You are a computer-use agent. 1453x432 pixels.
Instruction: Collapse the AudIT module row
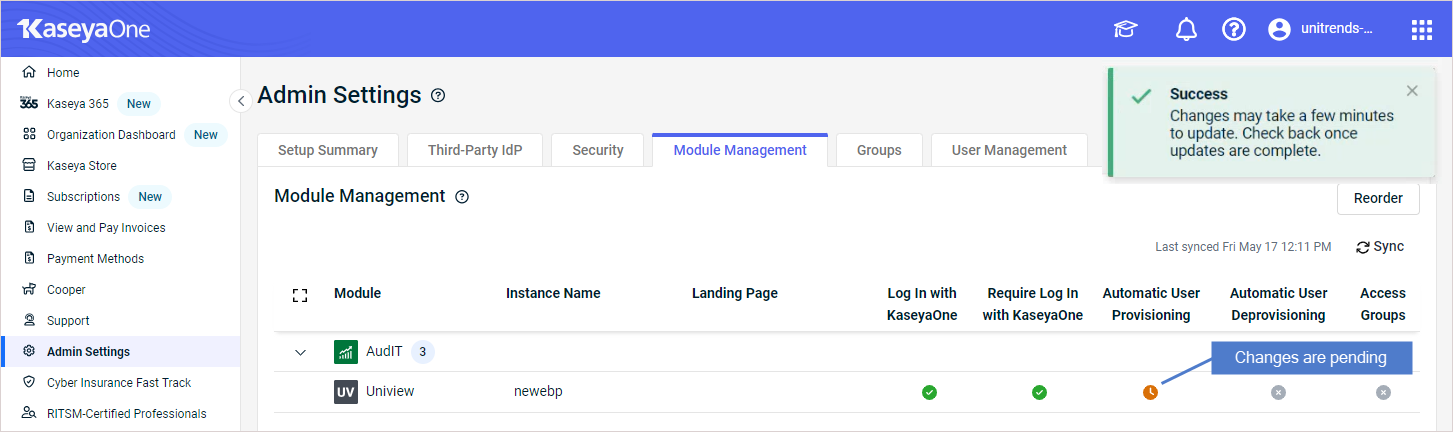click(300, 352)
